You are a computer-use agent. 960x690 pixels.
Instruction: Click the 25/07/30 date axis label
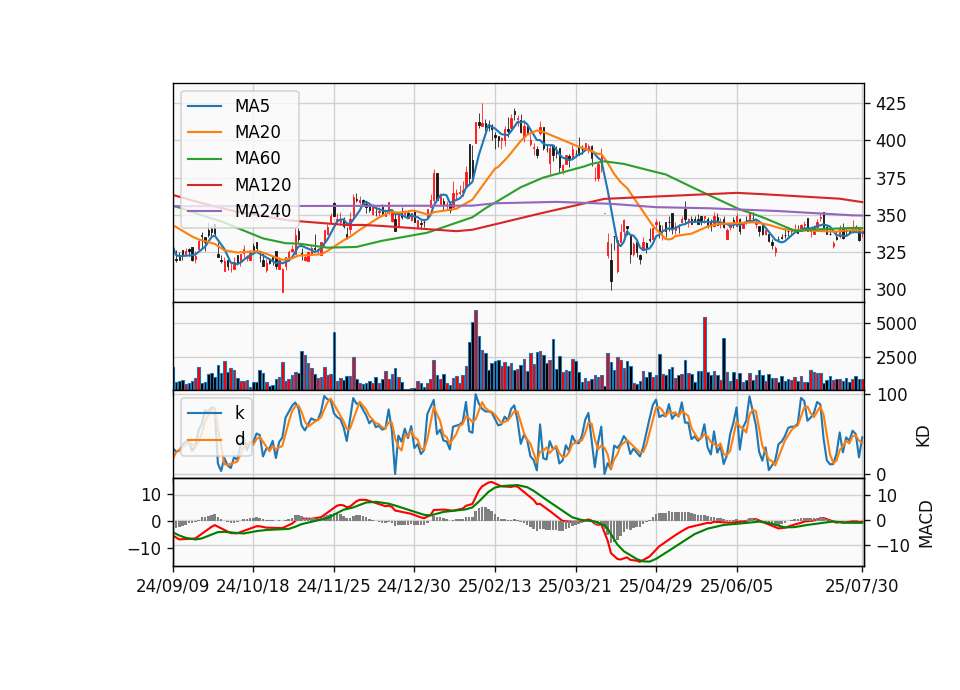(862, 586)
